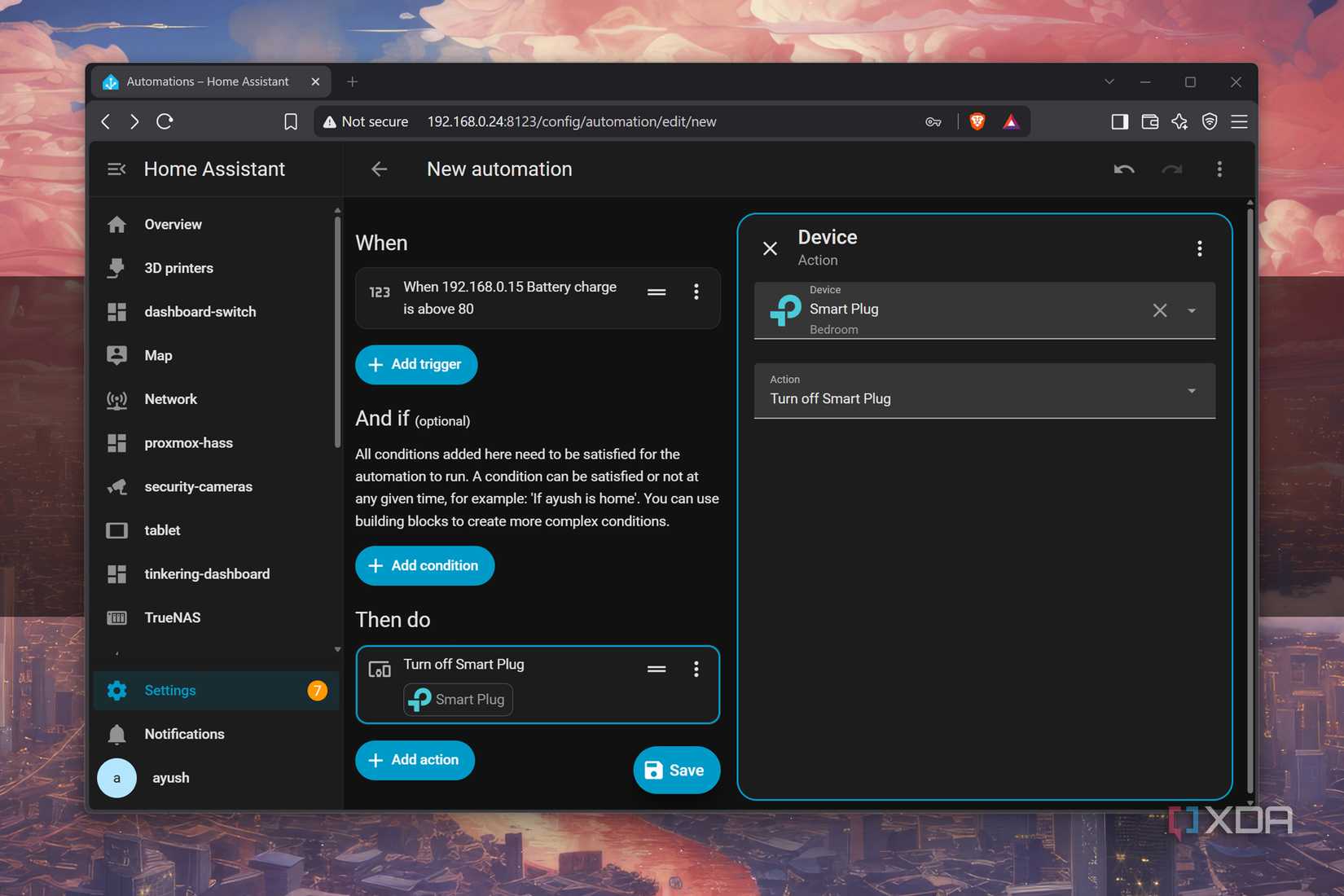Open the browser main hamburger menu
This screenshot has width=1344, height=896.
pos(1240,121)
